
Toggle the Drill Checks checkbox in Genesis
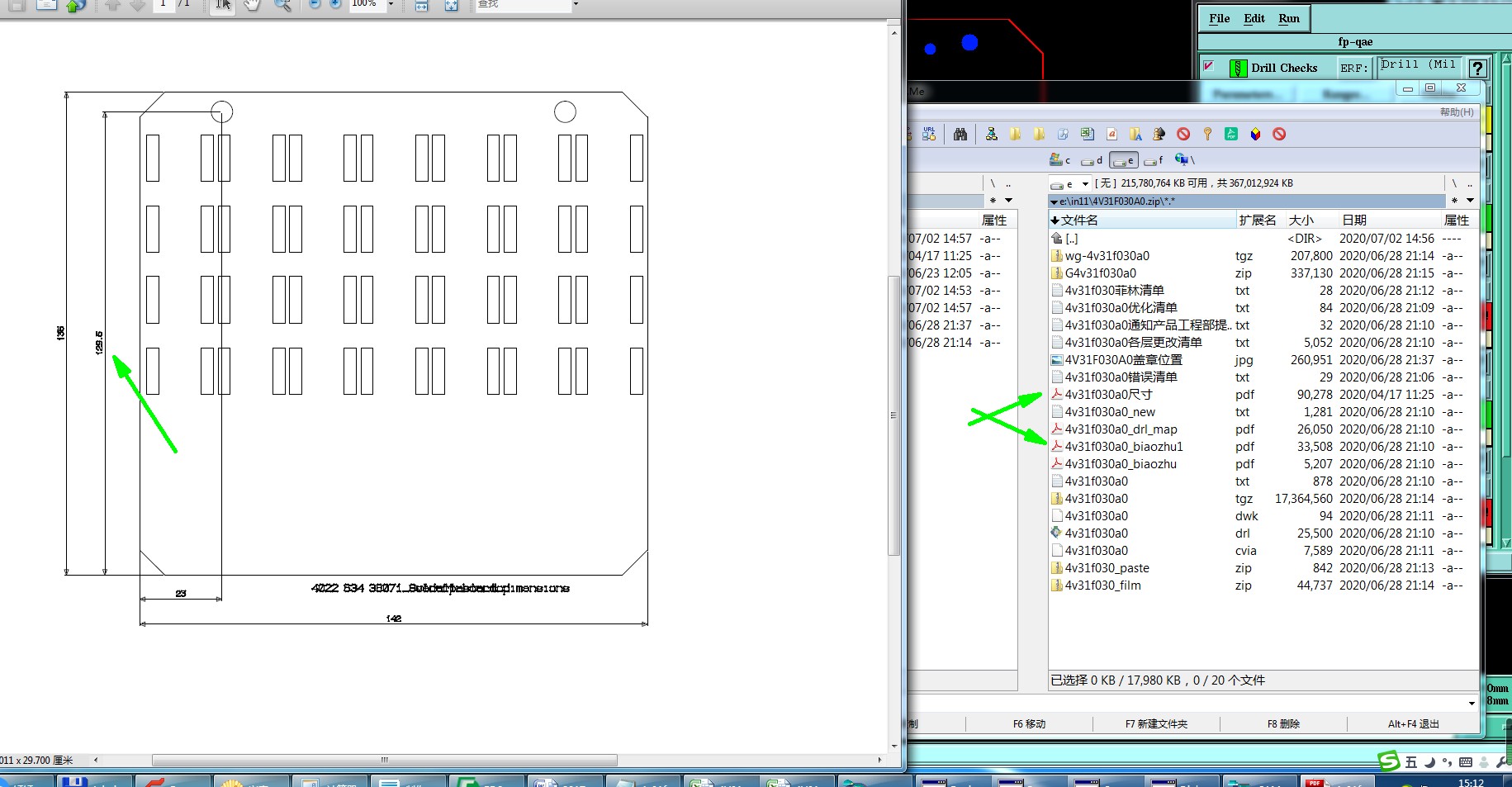click(1208, 66)
